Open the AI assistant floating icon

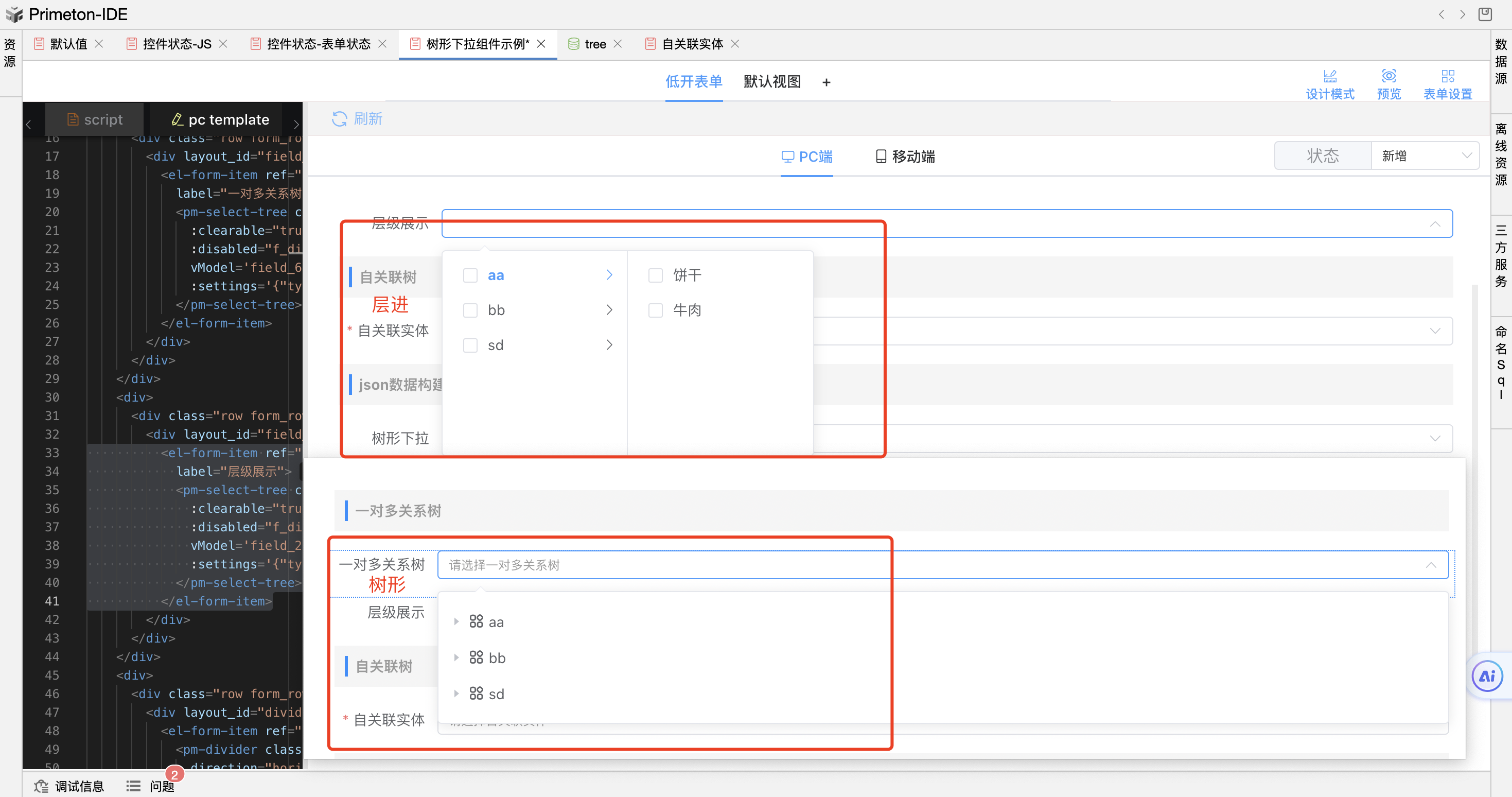pyautogui.click(x=1487, y=676)
